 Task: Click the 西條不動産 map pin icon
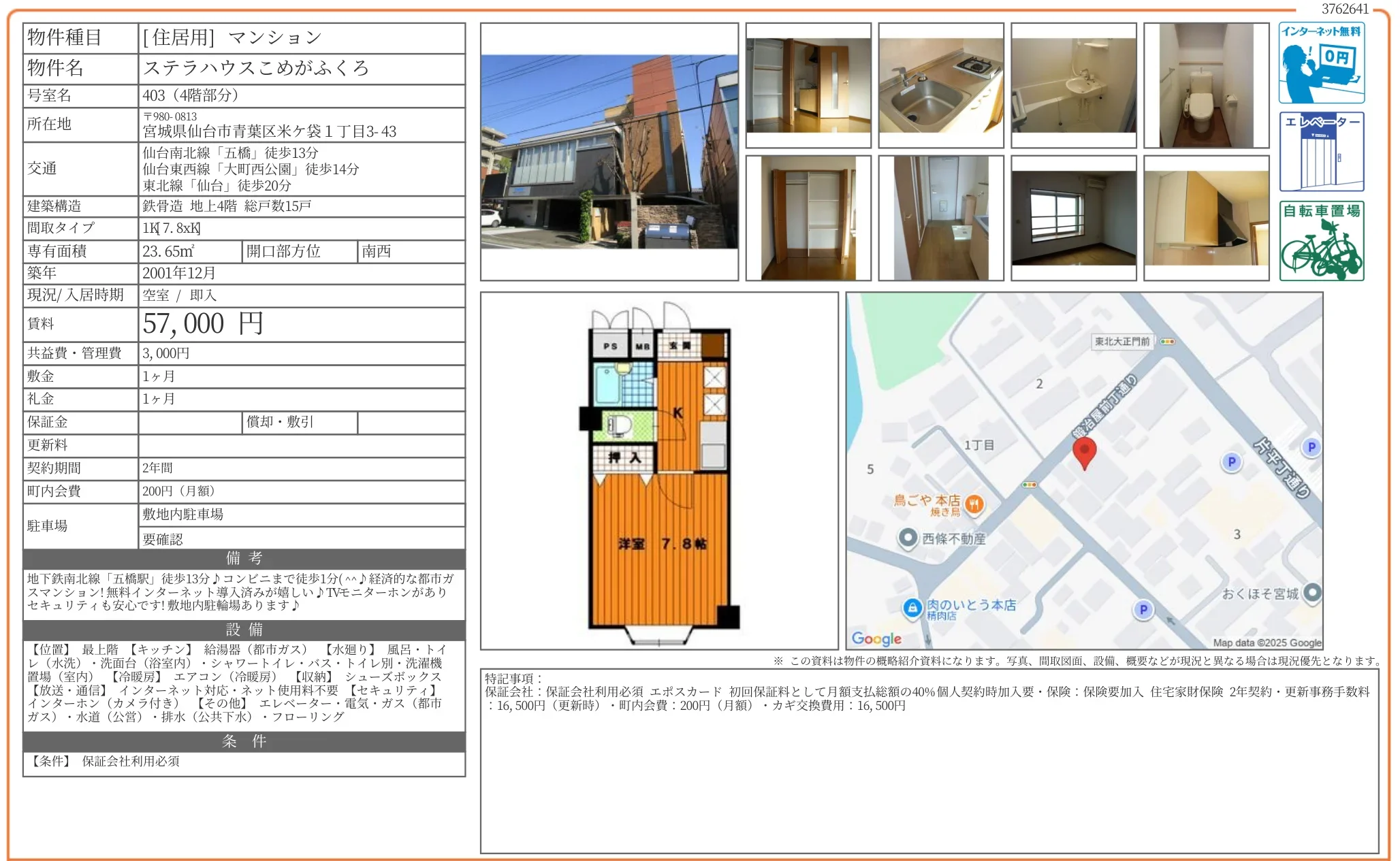908,537
